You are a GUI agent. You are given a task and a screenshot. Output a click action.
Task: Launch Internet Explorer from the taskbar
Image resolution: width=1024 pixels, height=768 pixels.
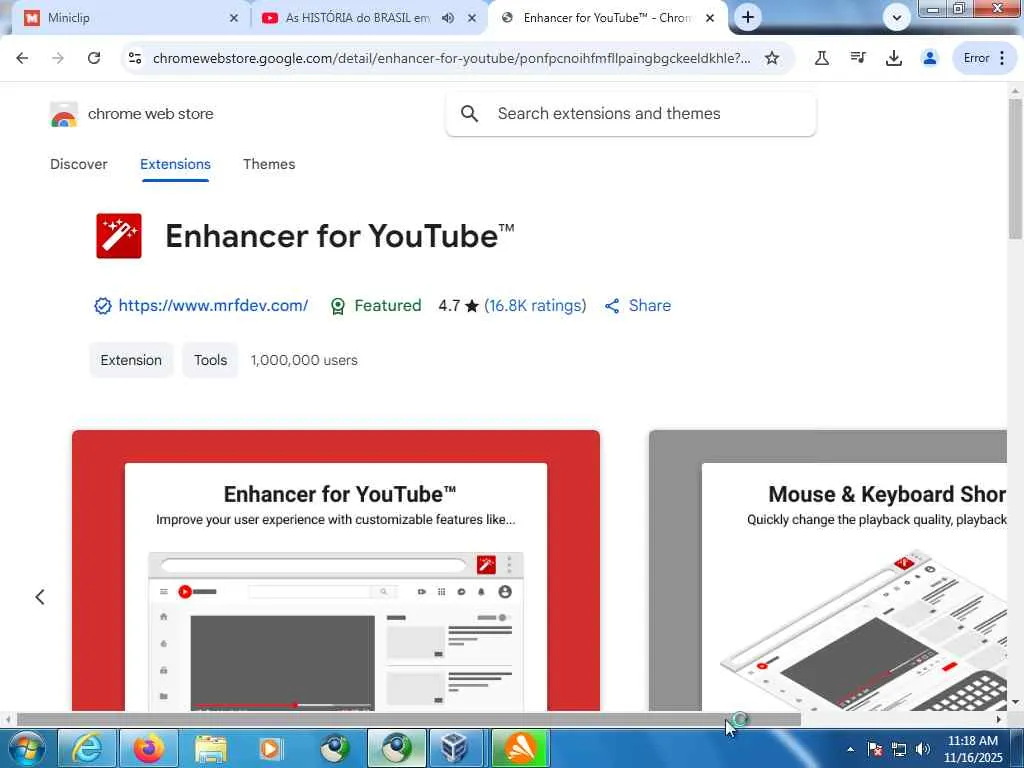87,748
